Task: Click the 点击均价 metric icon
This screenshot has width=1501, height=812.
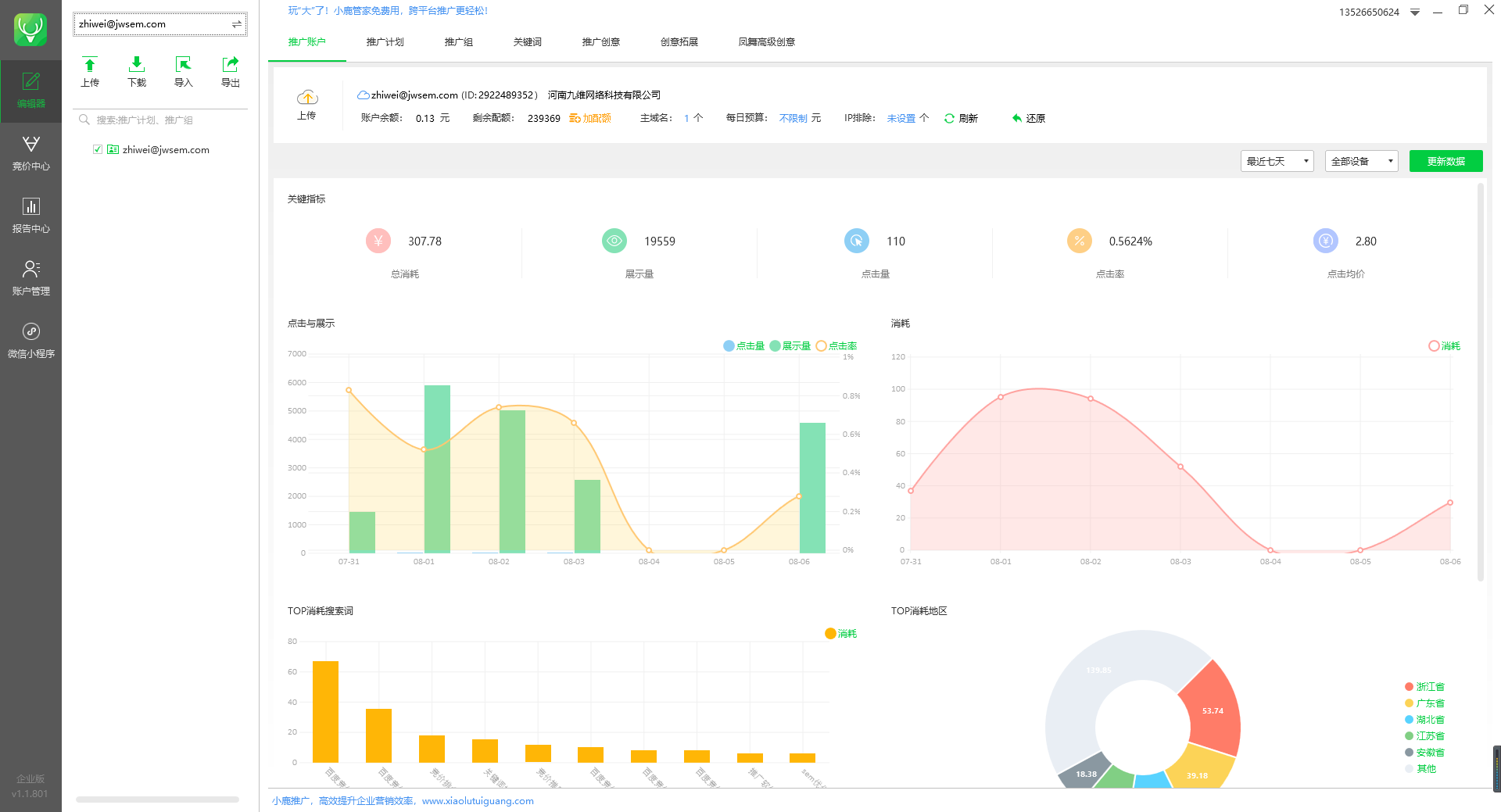Action: (1326, 241)
